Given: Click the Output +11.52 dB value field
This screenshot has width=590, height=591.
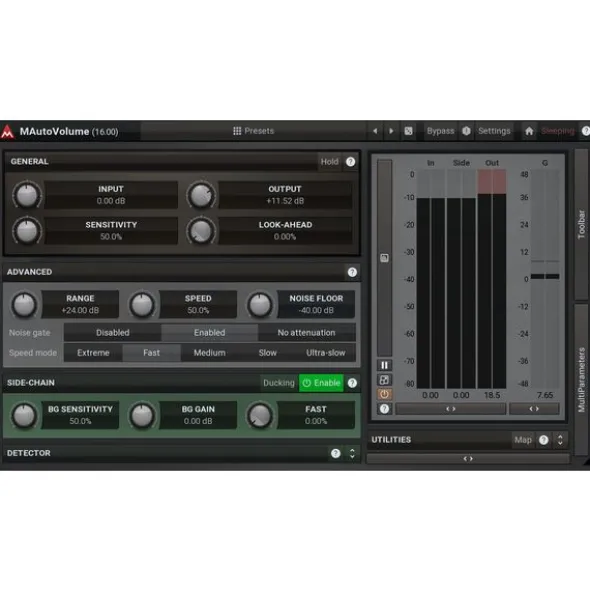Looking at the screenshot, I should click(285, 195).
